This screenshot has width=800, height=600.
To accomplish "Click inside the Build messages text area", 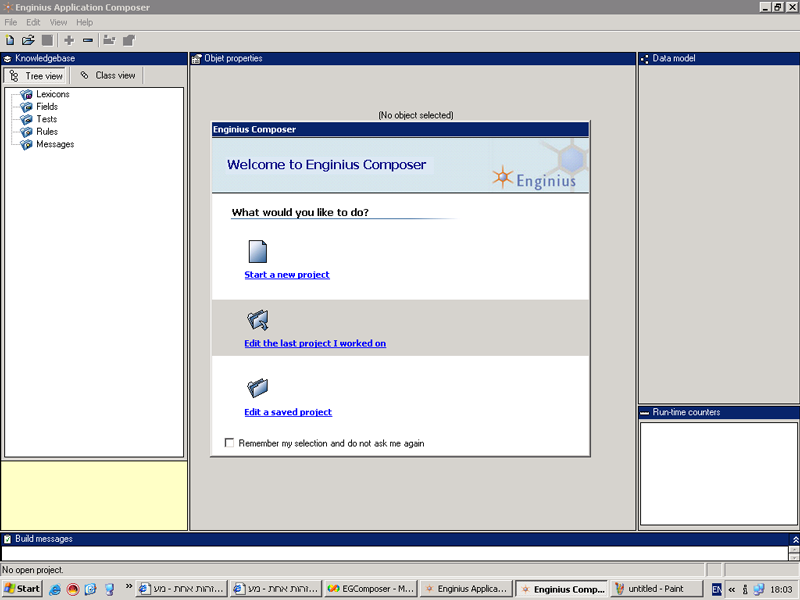I will pyautogui.click(x=395, y=553).
